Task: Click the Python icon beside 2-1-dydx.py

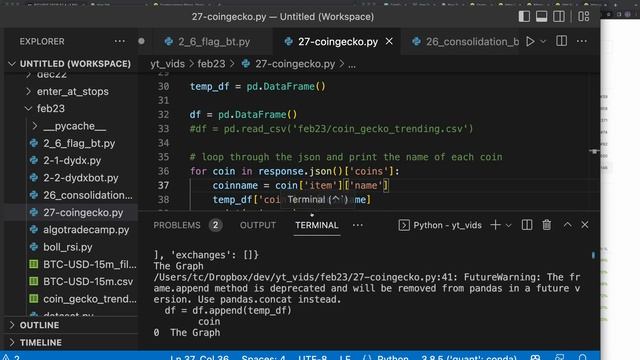Action: point(34,160)
